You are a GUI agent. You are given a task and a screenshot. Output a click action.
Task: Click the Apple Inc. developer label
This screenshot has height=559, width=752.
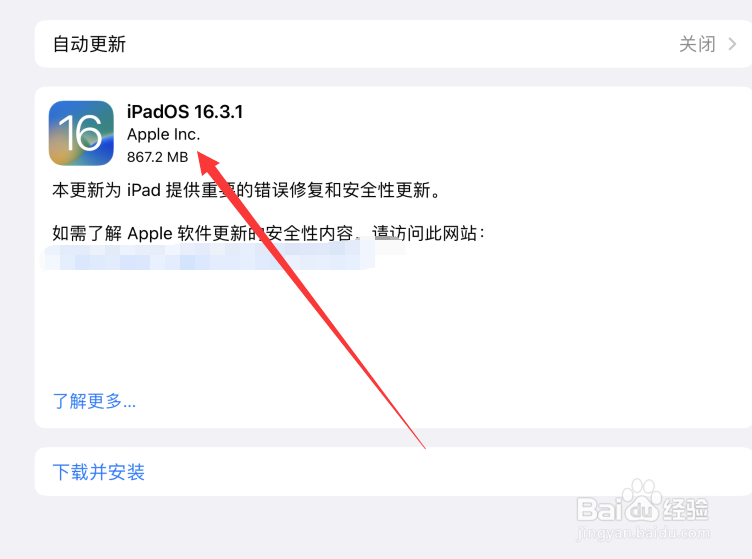[163, 135]
